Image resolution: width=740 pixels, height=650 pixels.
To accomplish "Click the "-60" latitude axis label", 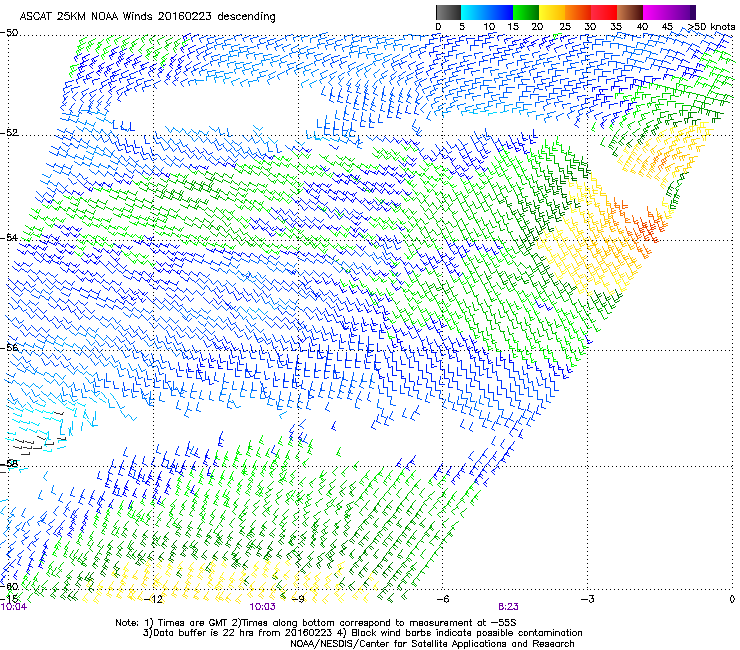I will point(9,586).
